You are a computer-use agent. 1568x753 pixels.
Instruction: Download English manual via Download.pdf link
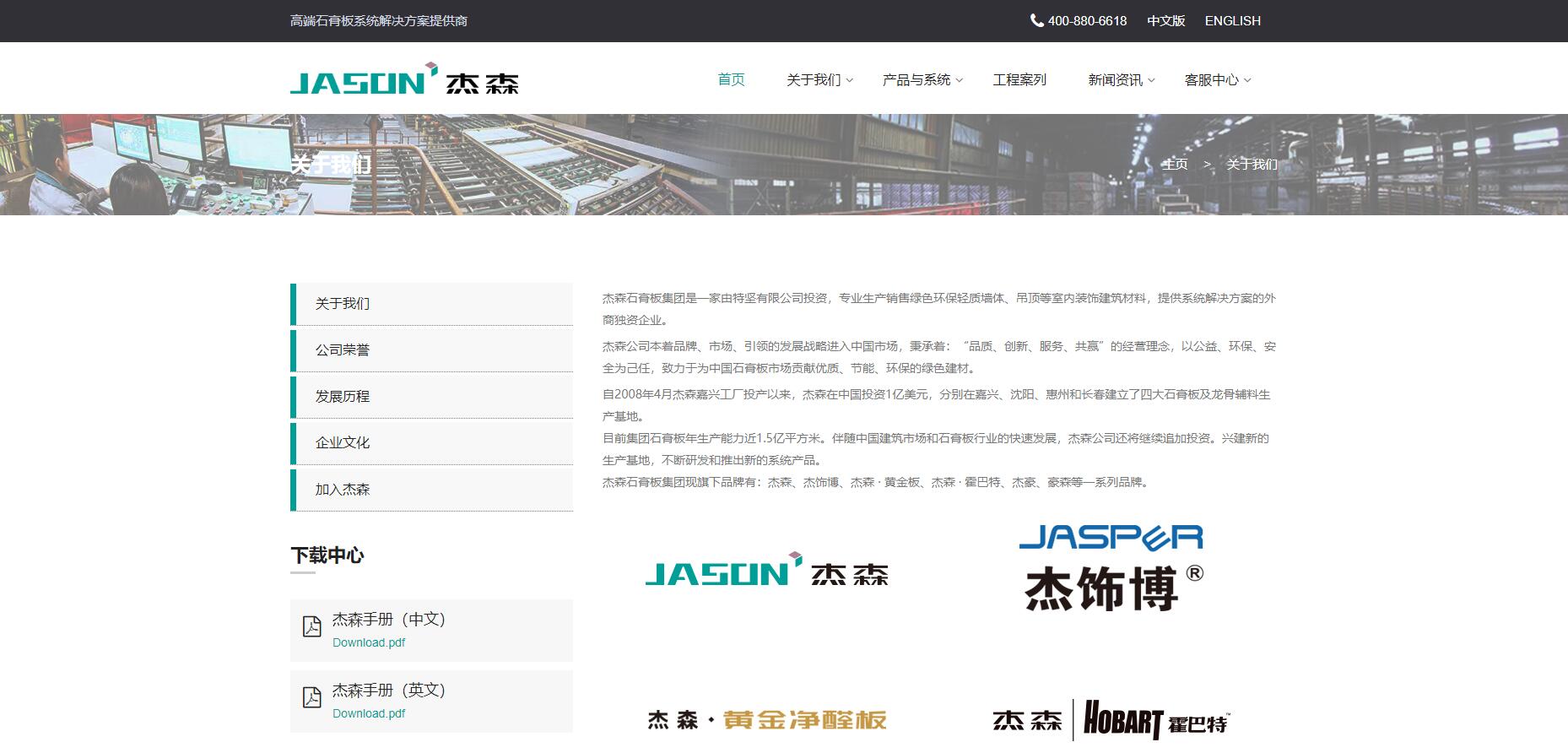coord(369,713)
